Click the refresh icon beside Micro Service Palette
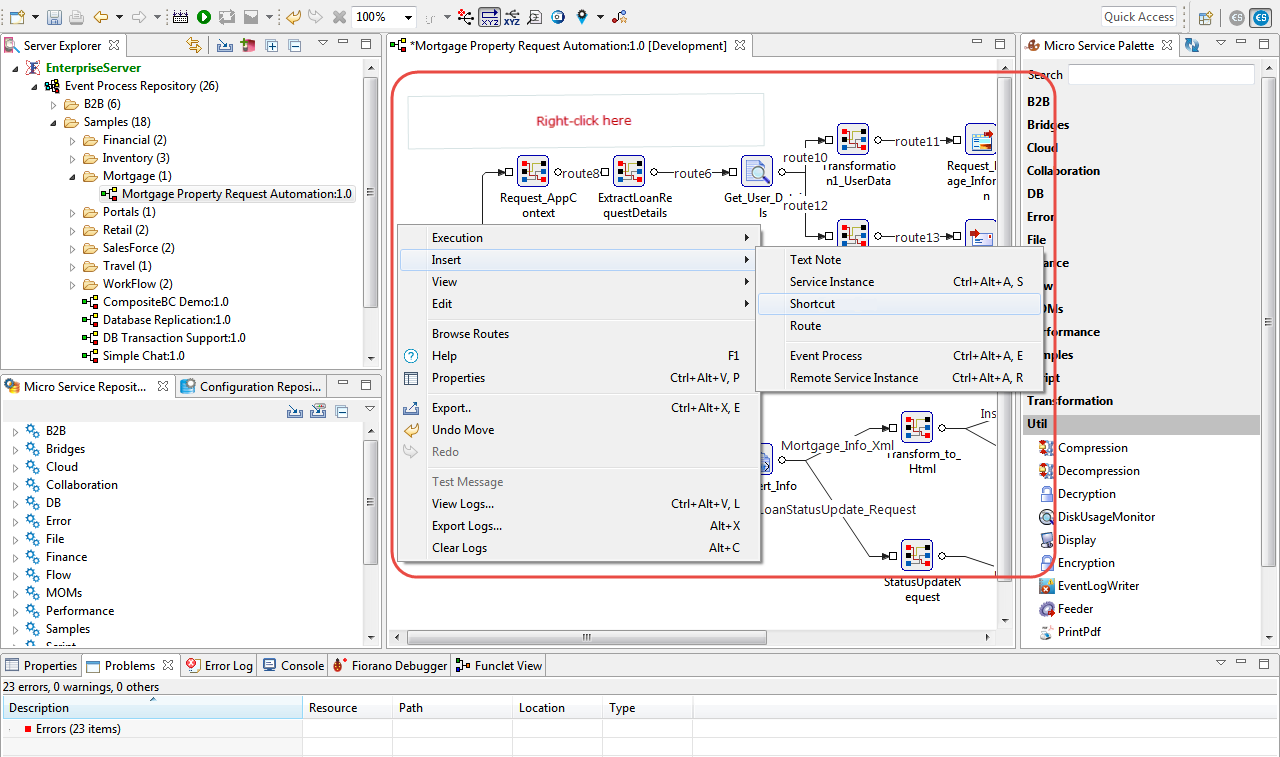This screenshot has height=757, width=1280. [1192, 45]
